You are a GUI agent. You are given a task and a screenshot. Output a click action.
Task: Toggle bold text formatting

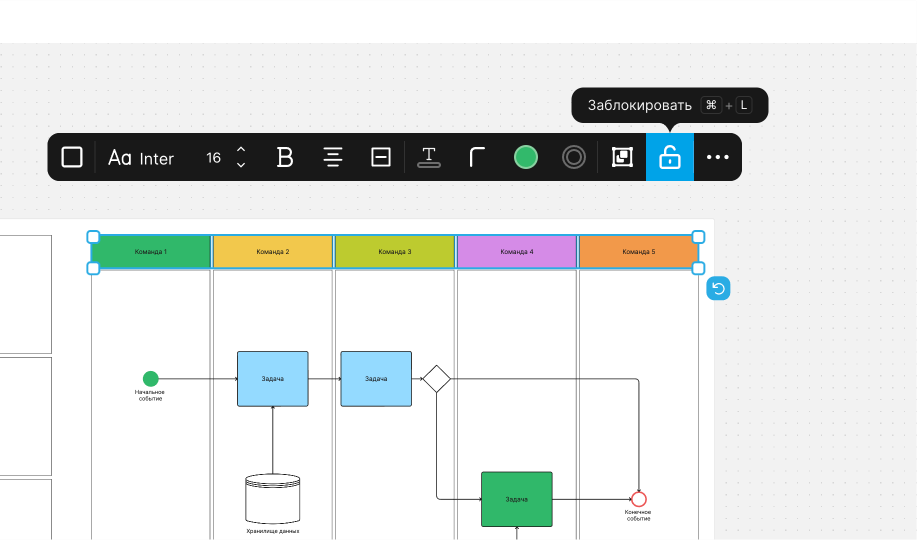[x=285, y=157]
